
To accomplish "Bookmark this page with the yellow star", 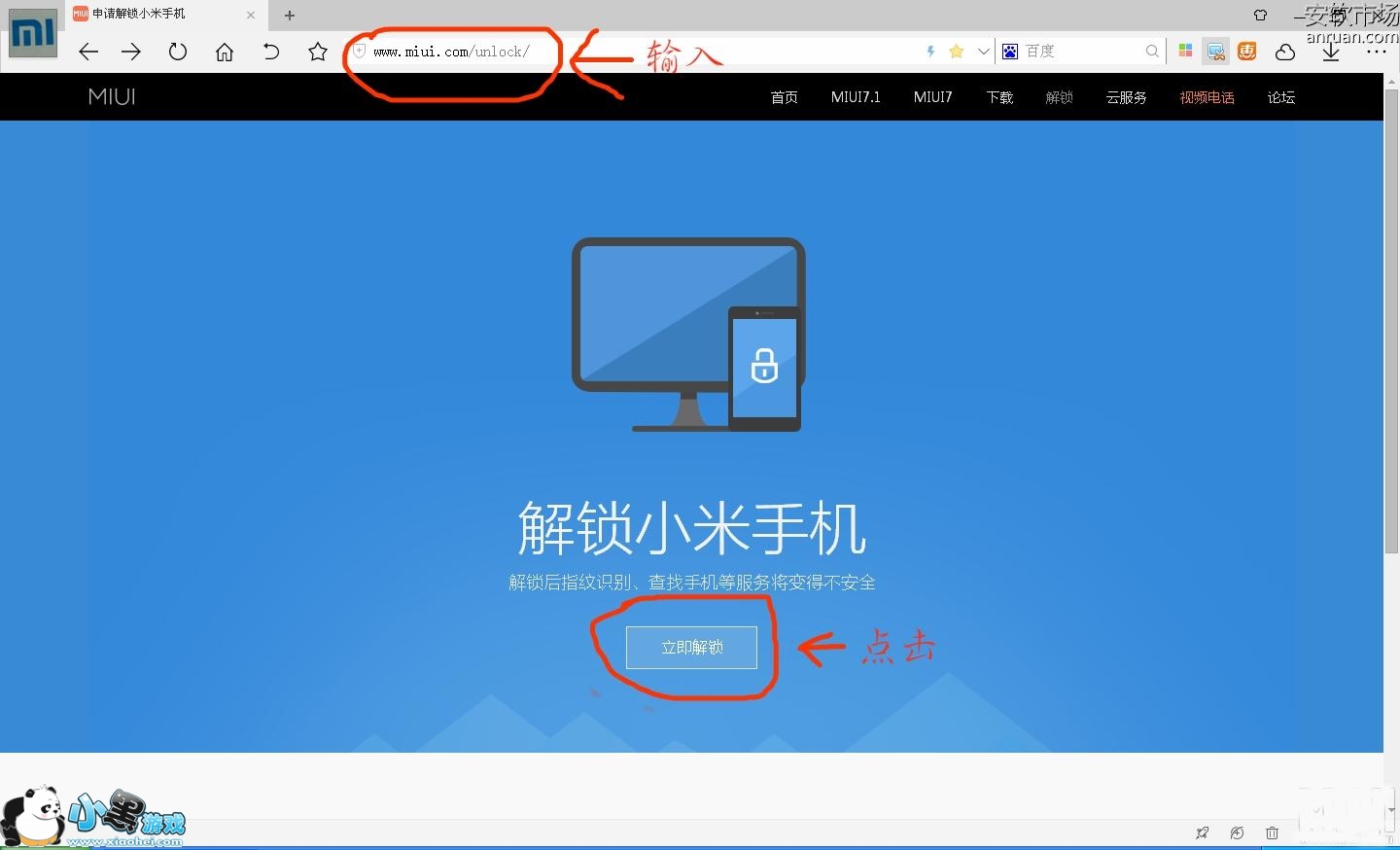I will 957,52.
